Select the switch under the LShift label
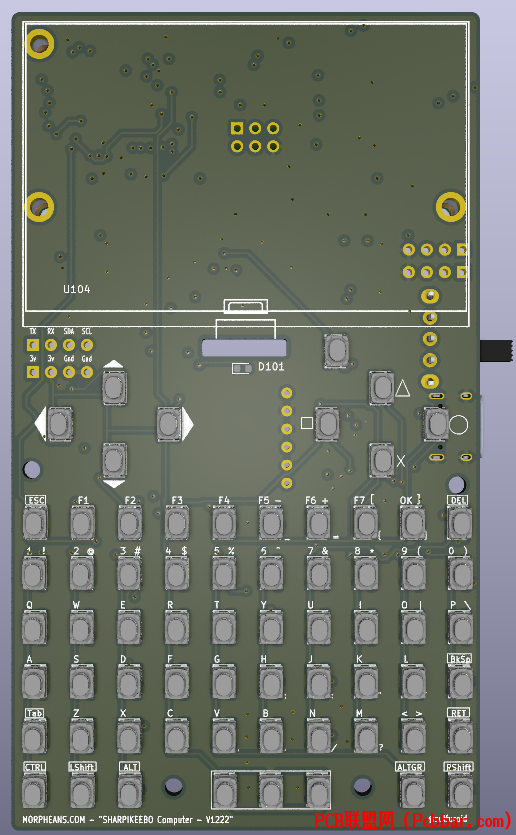The image size is (516, 835). (83, 790)
